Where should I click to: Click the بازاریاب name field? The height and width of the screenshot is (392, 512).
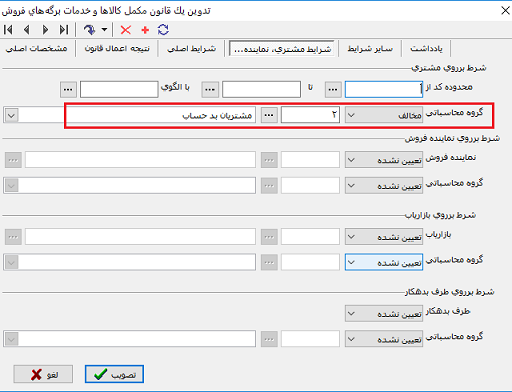click(x=140, y=237)
